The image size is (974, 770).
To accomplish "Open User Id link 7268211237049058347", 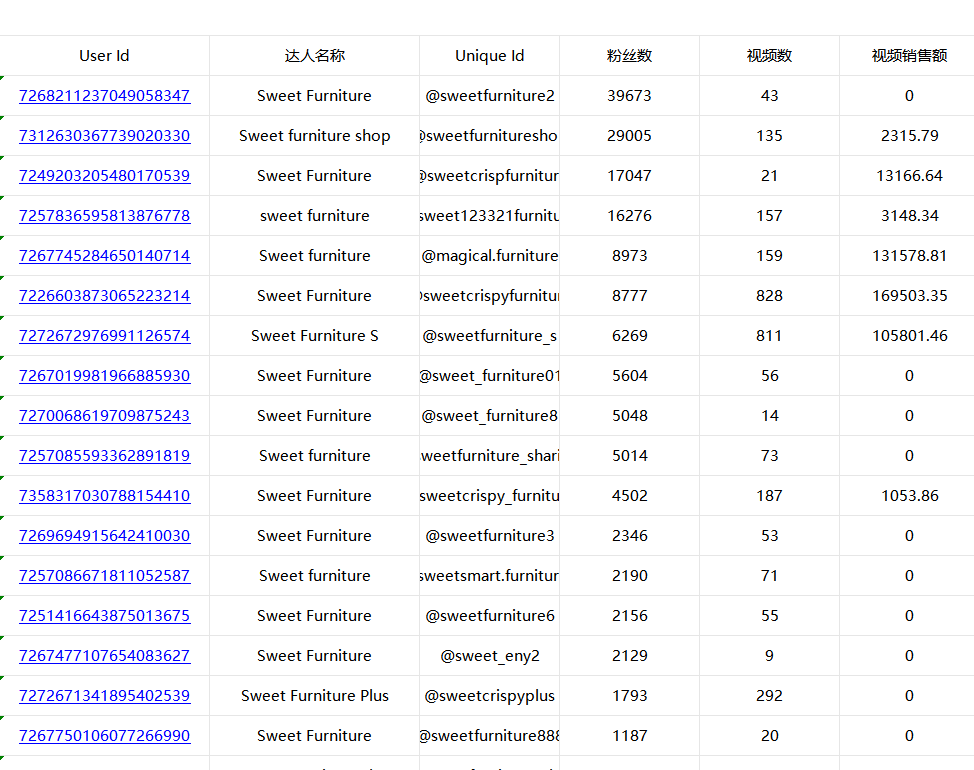I will 104,96.
